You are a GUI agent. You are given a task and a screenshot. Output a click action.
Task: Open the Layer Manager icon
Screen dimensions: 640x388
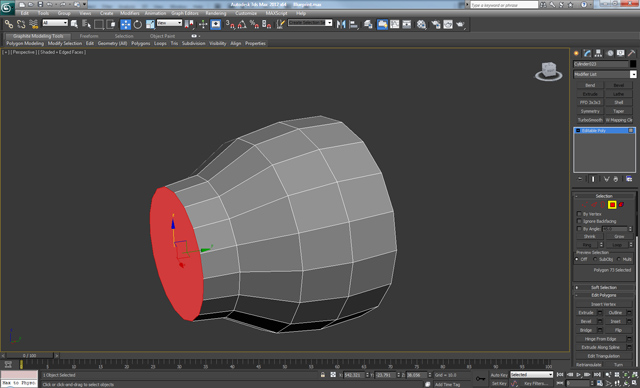(x=368, y=24)
